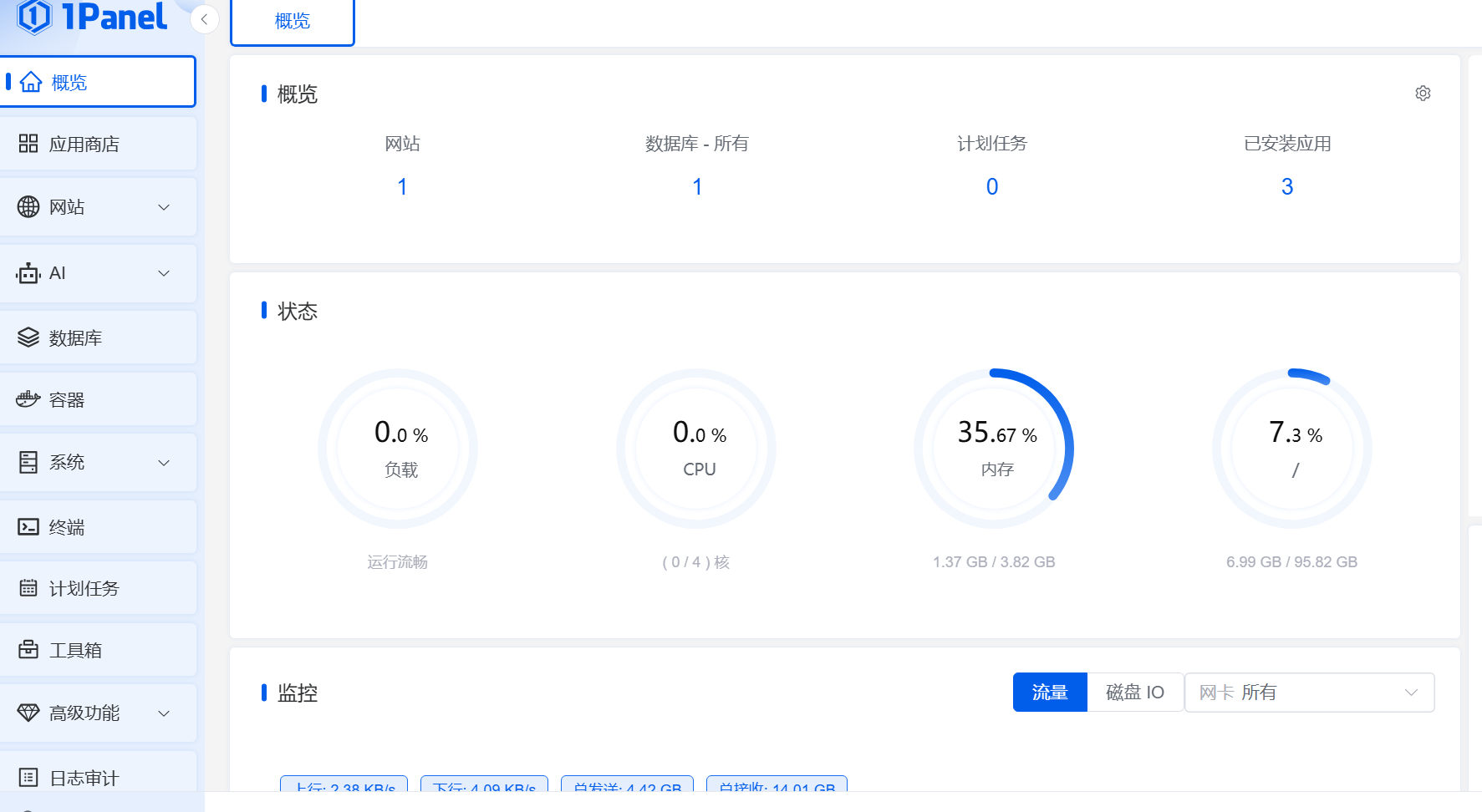
Task: Switch monitor view to 磁盘 IO
Action: [x=1134, y=693]
